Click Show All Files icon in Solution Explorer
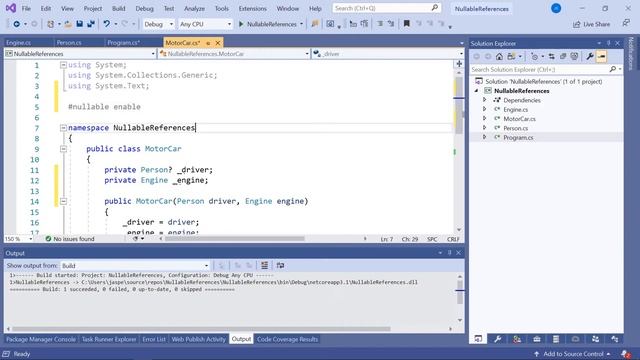This screenshot has width=640, height=360. (x=574, y=56)
